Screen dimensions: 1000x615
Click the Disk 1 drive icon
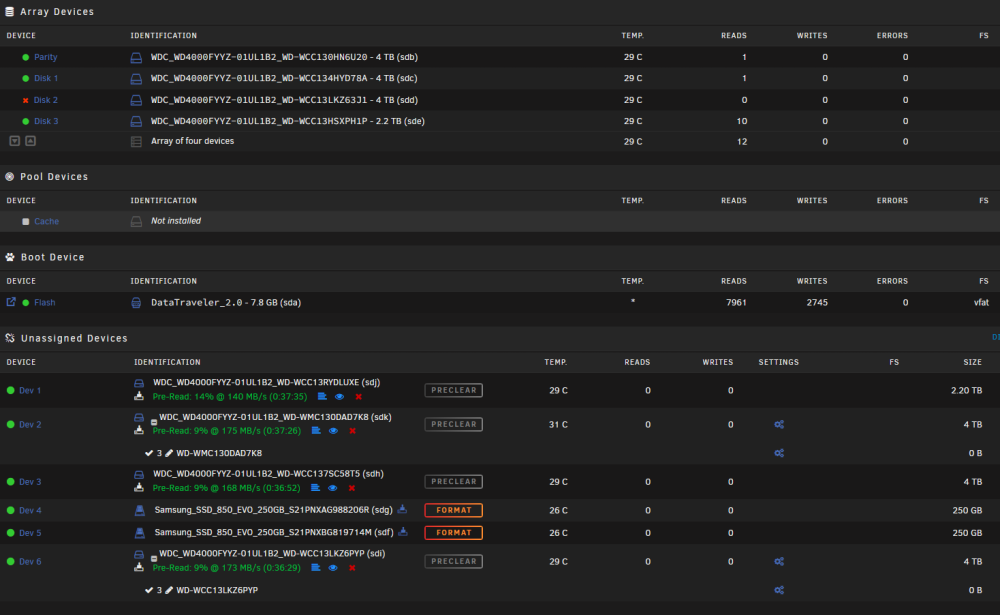point(136,78)
